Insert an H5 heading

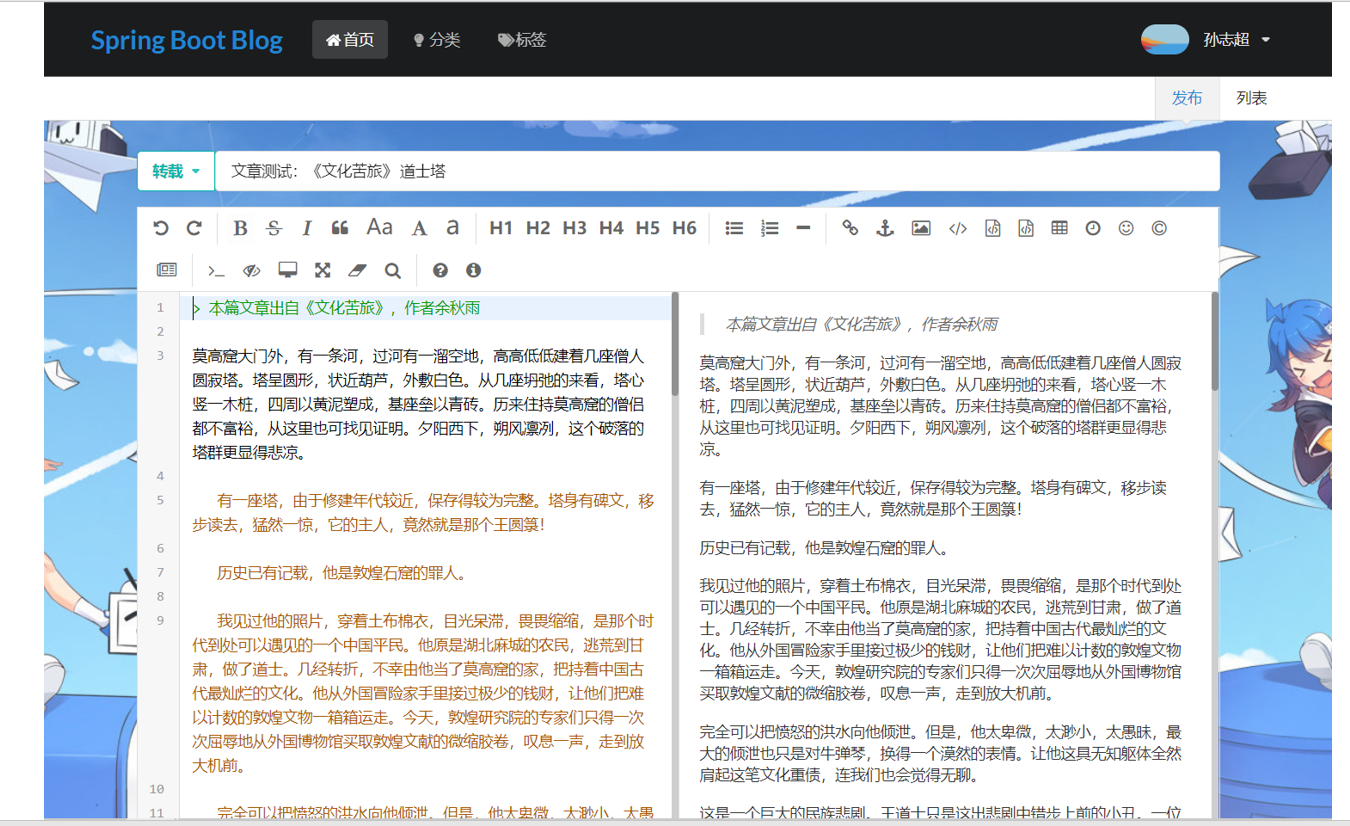coord(648,228)
